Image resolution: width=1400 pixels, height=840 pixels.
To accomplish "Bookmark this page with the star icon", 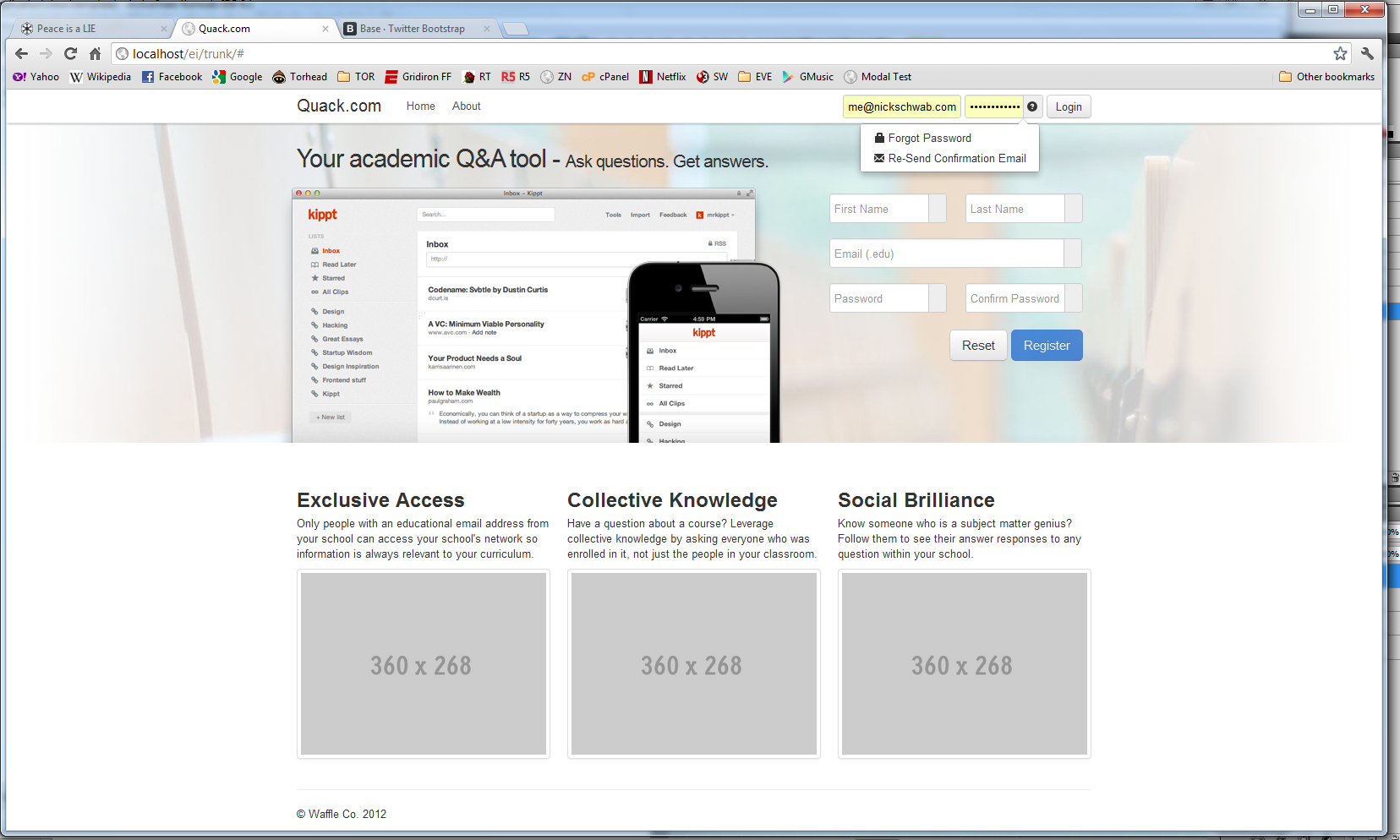I will pyautogui.click(x=1340, y=54).
